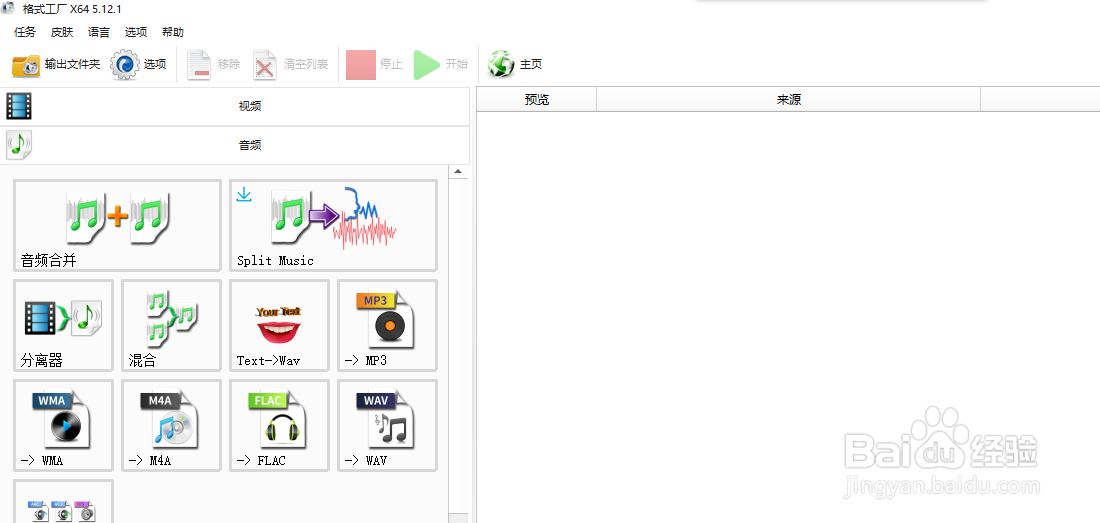
Task: Open the 混合 audio mix tool
Action: [171, 325]
